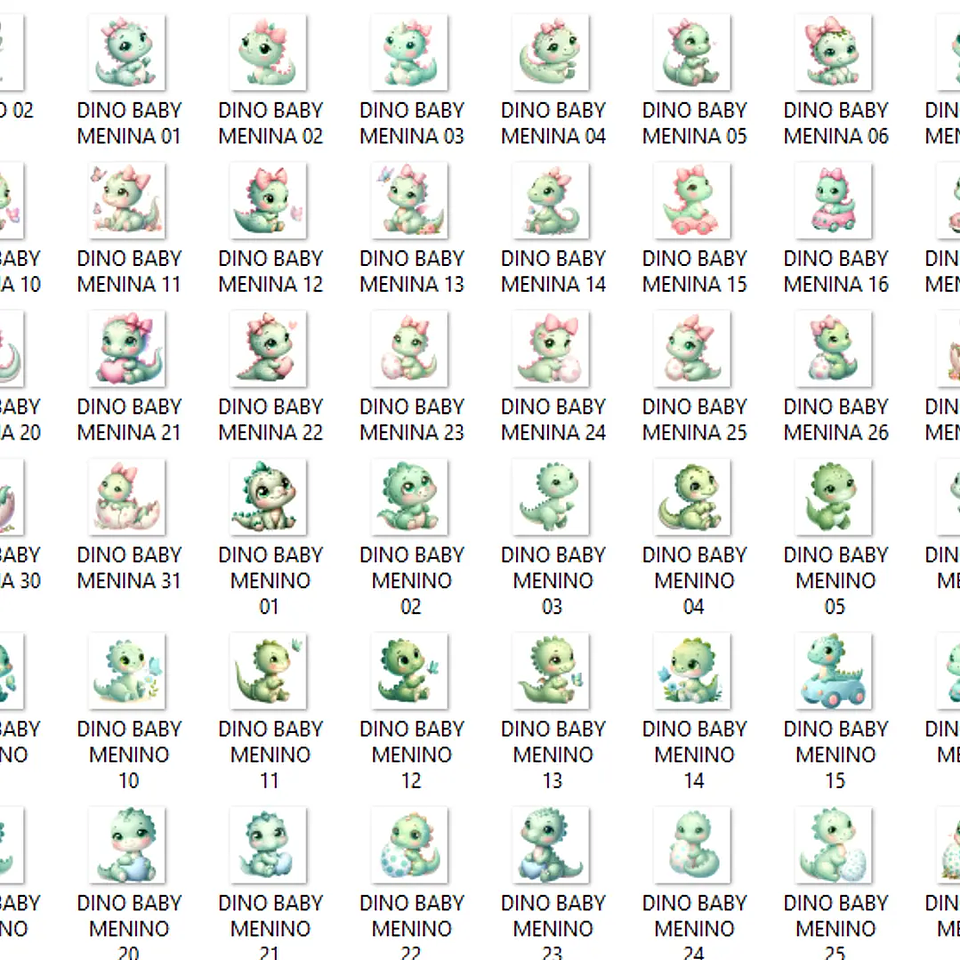Click DINO BABY MENINO 12 image
Viewport: 960px width, 960px height.
pos(411,671)
